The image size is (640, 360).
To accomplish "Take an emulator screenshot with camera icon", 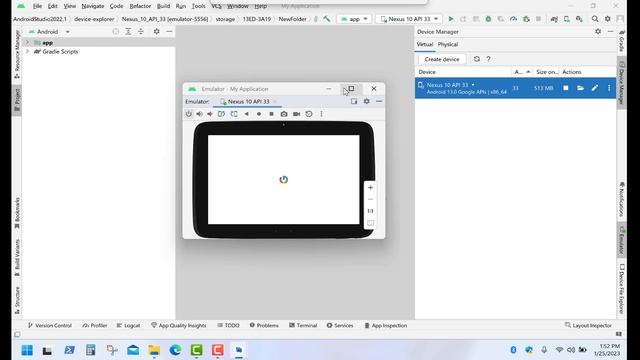I will click(x=284, y=114).
